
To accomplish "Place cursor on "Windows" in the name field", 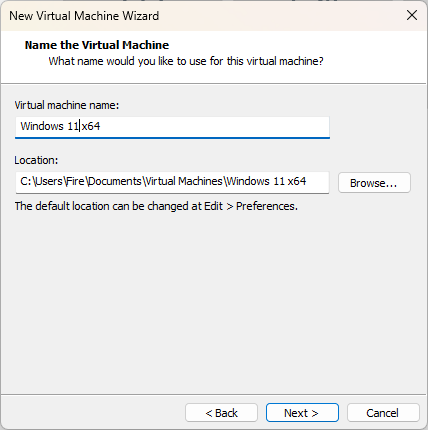I will (x=42, y=126).
